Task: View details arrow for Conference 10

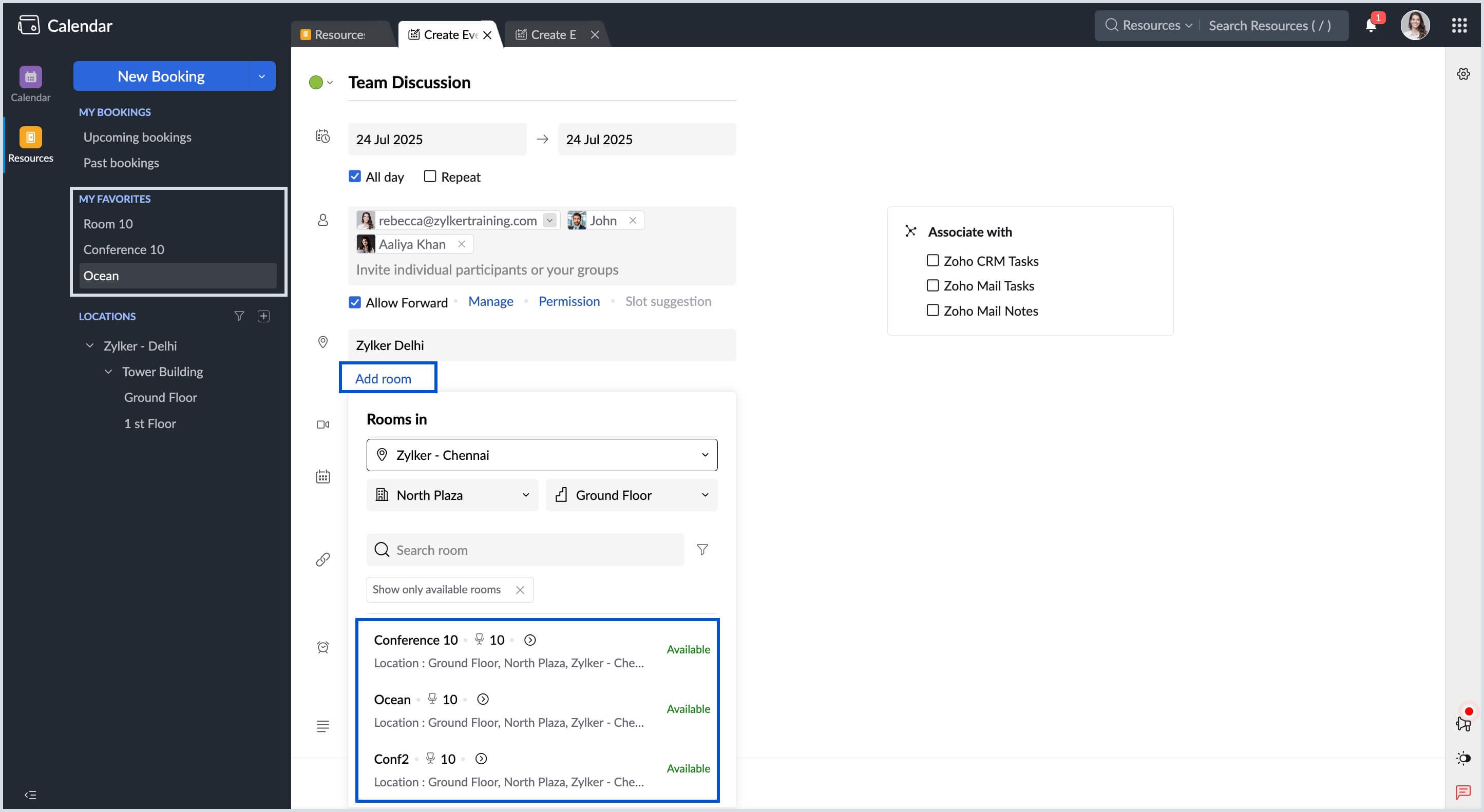Action: click(530, 640)
